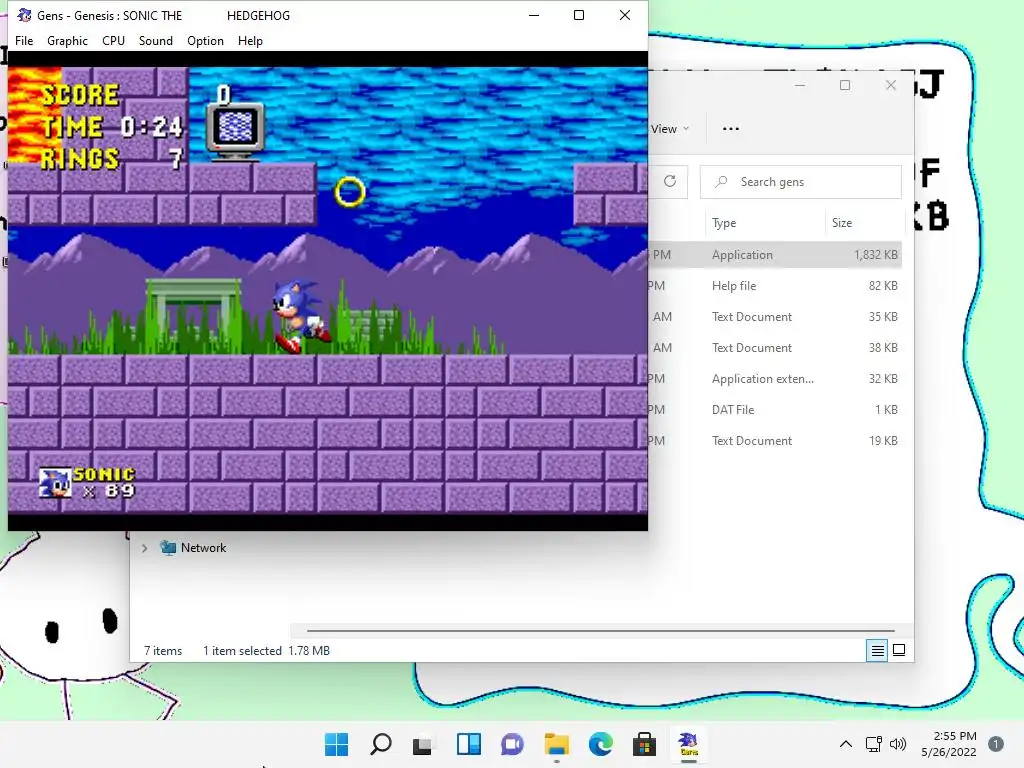
Task: Open the See more (three dots) menu in Explorer
Action: click(x=731, y=129)
